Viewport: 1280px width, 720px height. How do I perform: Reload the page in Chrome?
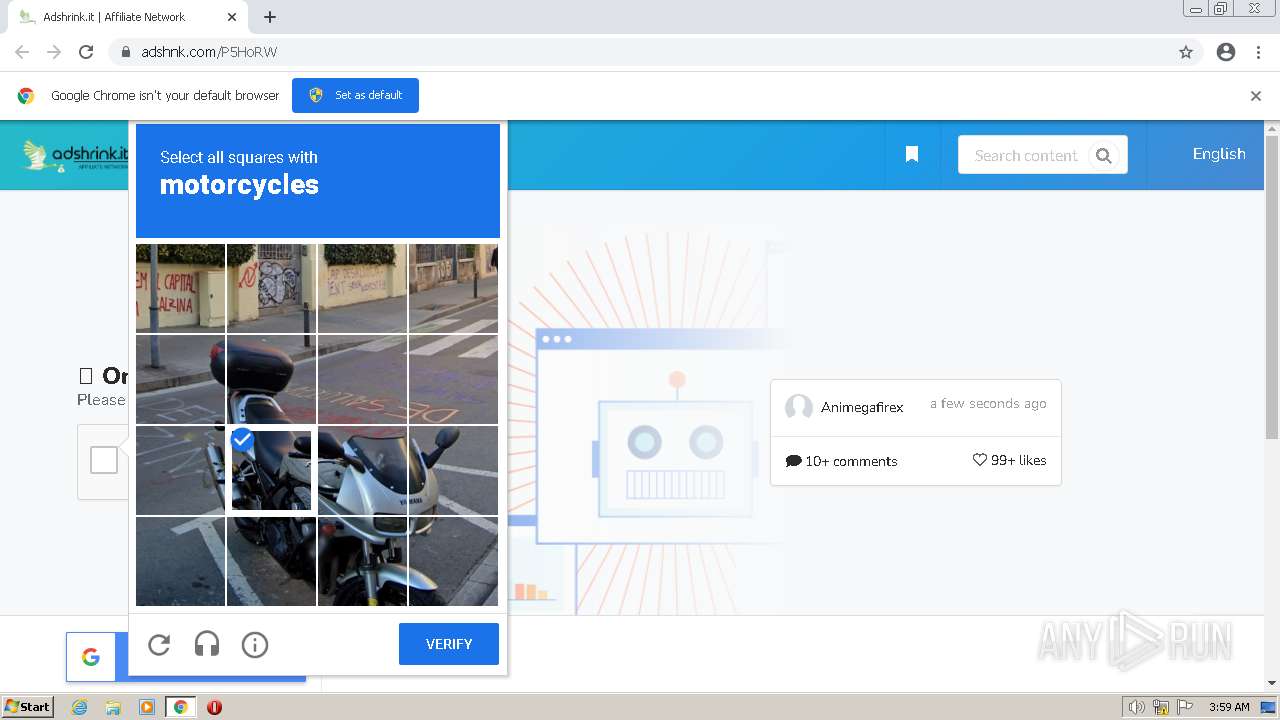pos(86,52)
